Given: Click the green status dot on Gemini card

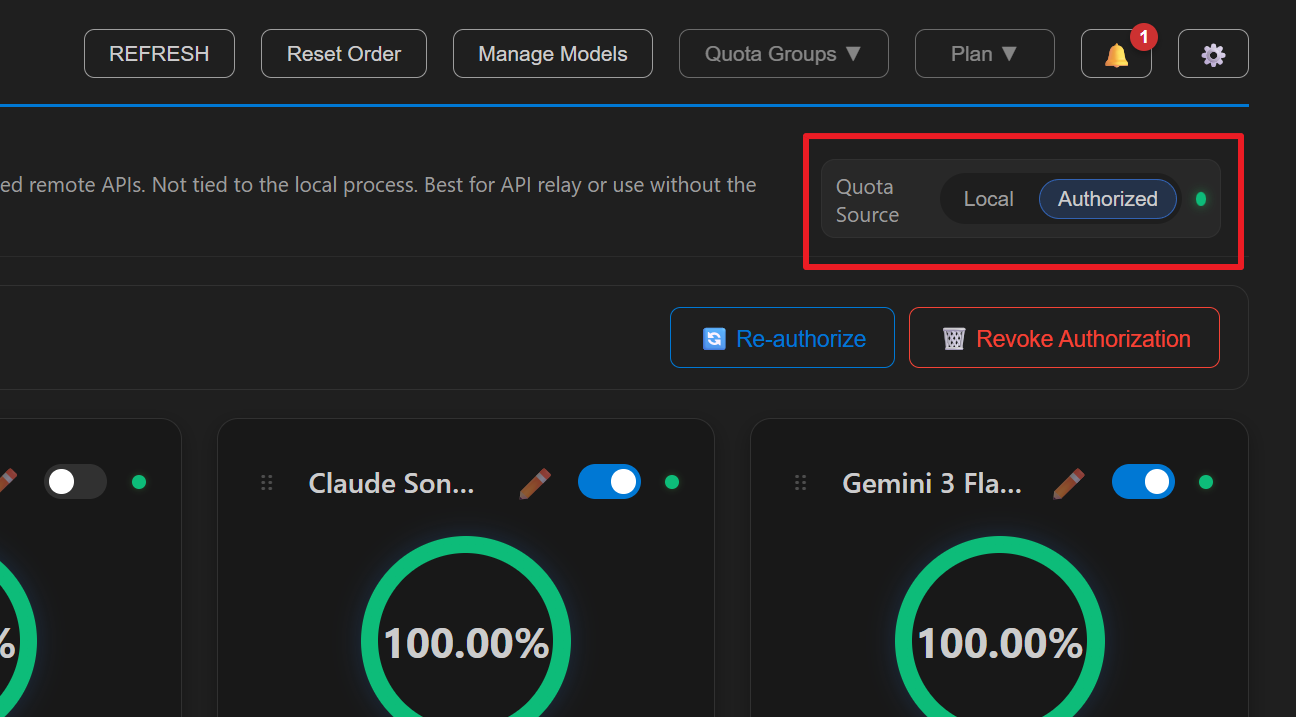Looking at the screenshot, I should click(1206, 483).
